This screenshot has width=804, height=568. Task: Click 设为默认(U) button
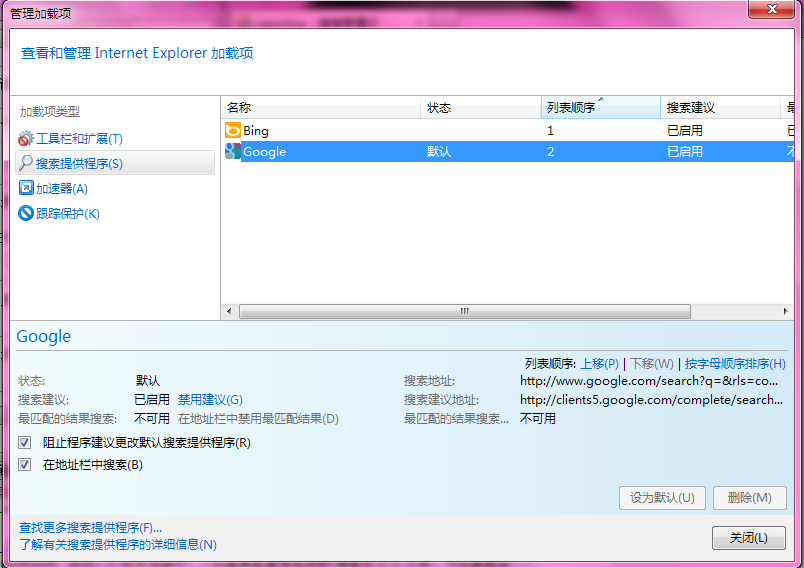(662, 498)
